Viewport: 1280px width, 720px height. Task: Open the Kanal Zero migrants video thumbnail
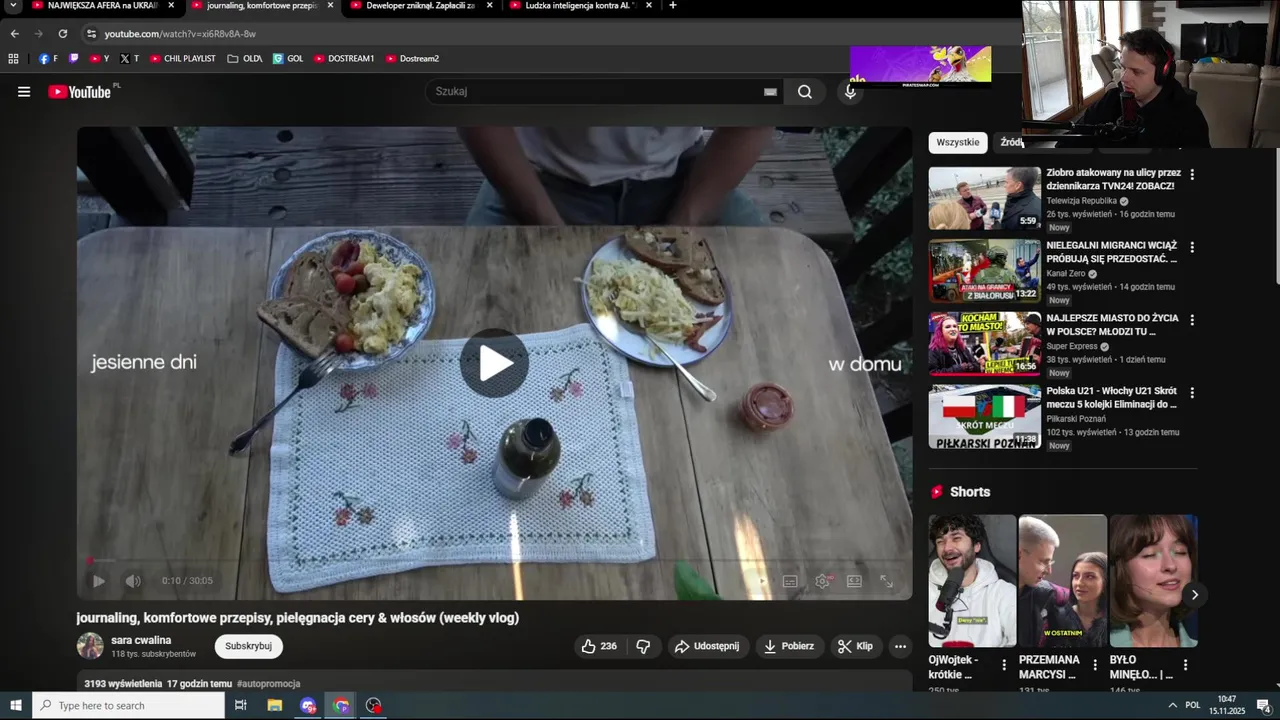pyautogui.click(x=985, y=271)
